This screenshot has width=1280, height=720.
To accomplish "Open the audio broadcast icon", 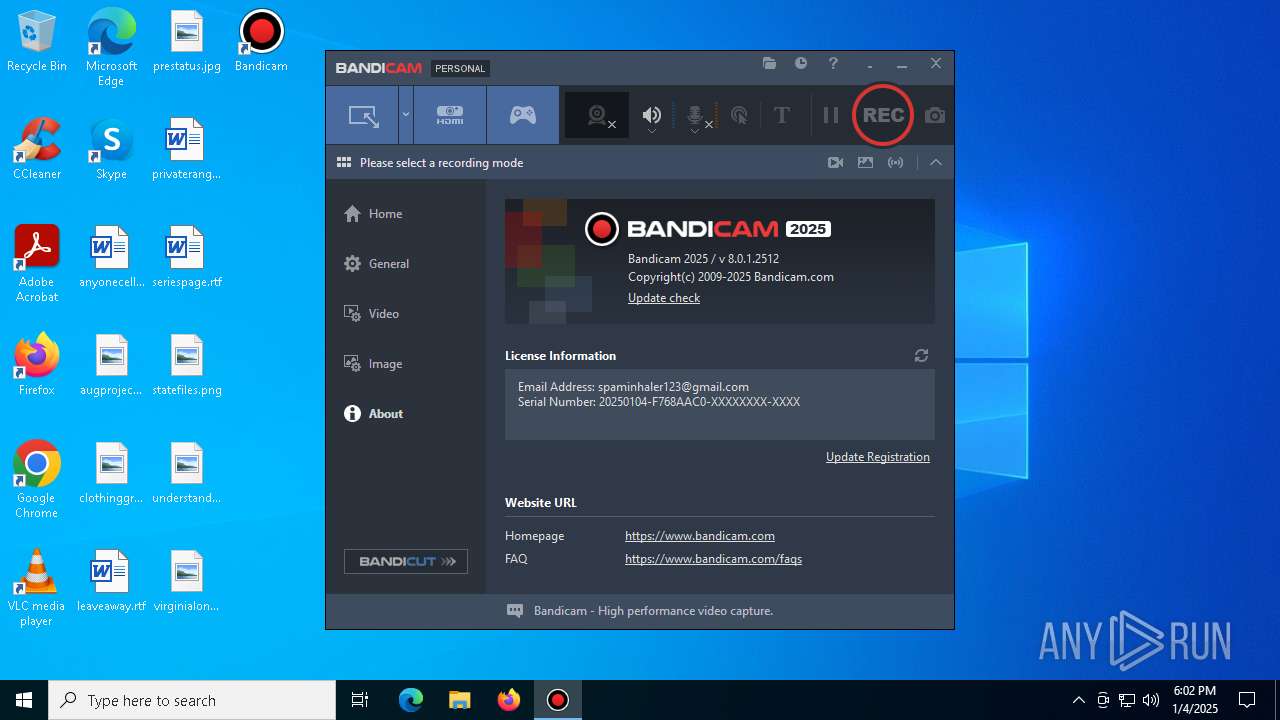I will 896,162.
